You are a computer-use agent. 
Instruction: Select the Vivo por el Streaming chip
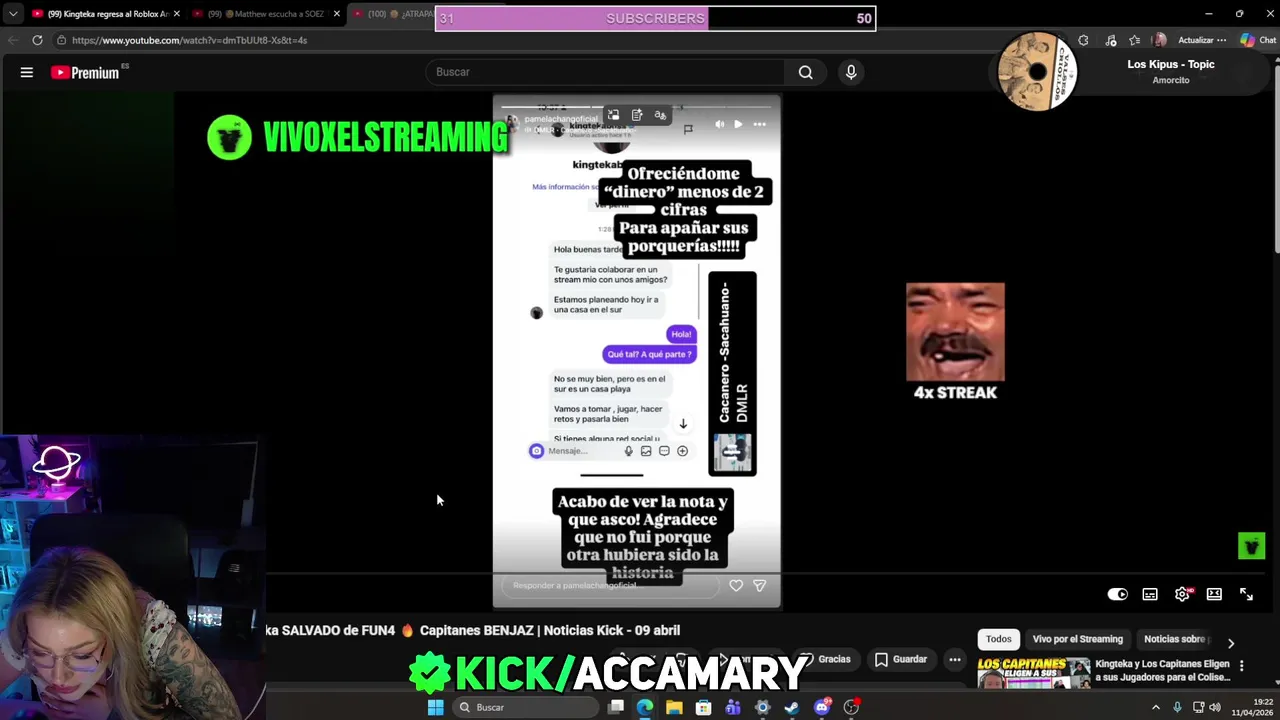[1077, 639]
